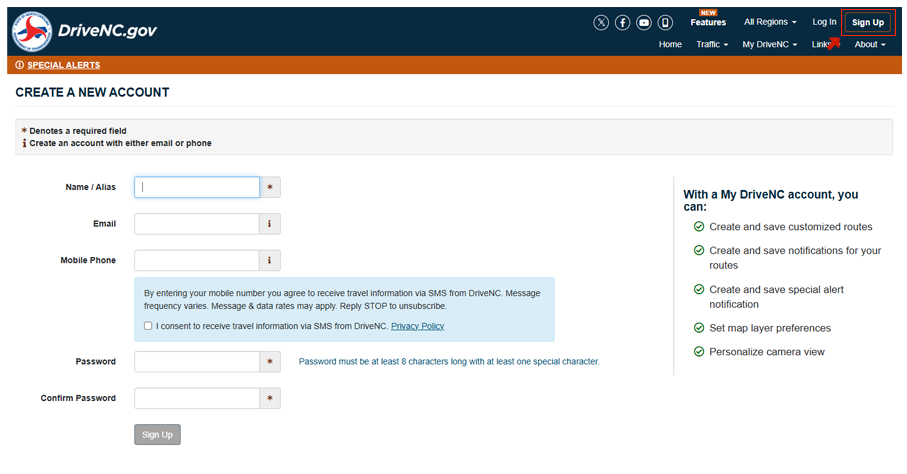Click the Confirm Password required asterisk
Screen dimensions: 907x474
(270, 398)
